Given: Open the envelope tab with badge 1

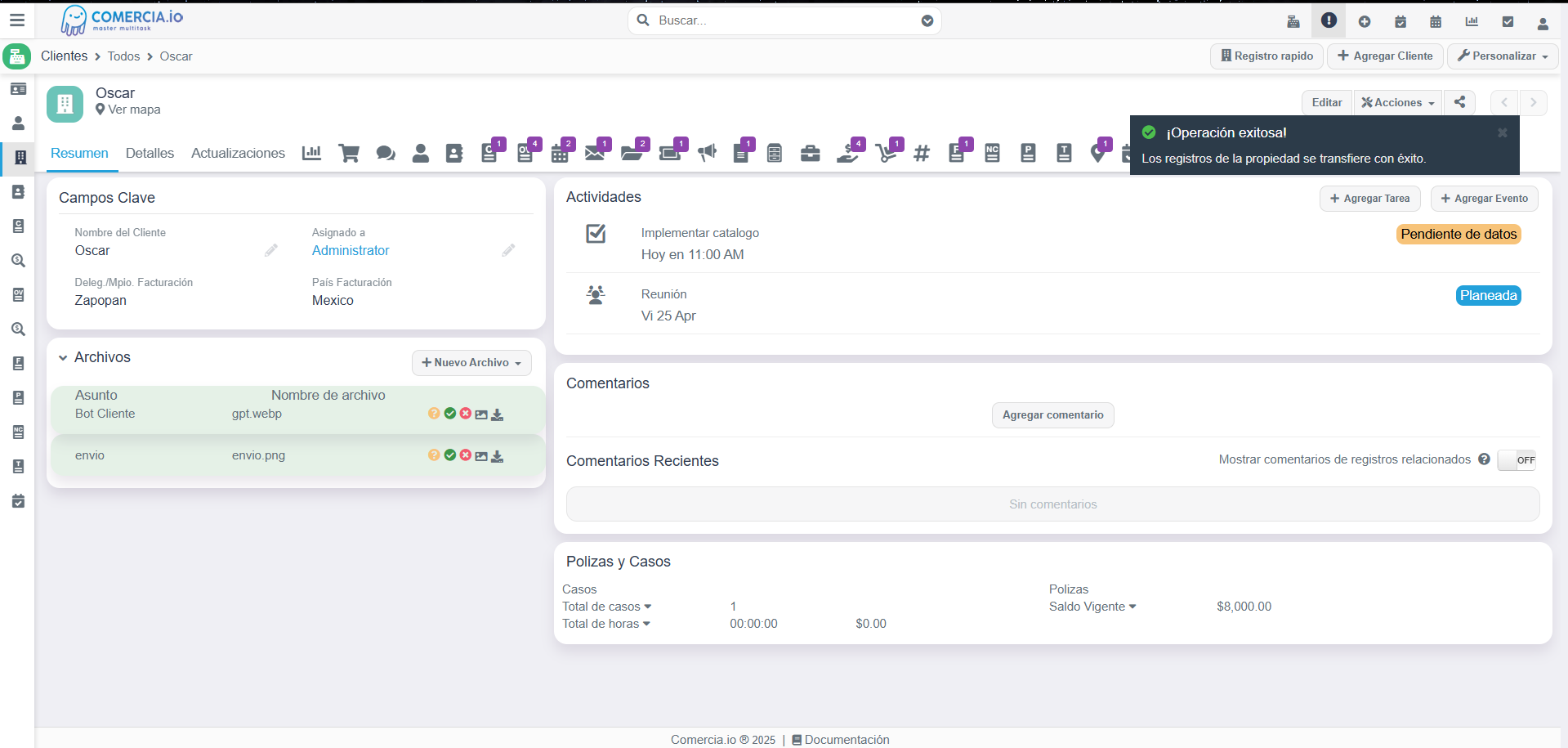Looking at the screenshot, I should click(x=596, y=152).
